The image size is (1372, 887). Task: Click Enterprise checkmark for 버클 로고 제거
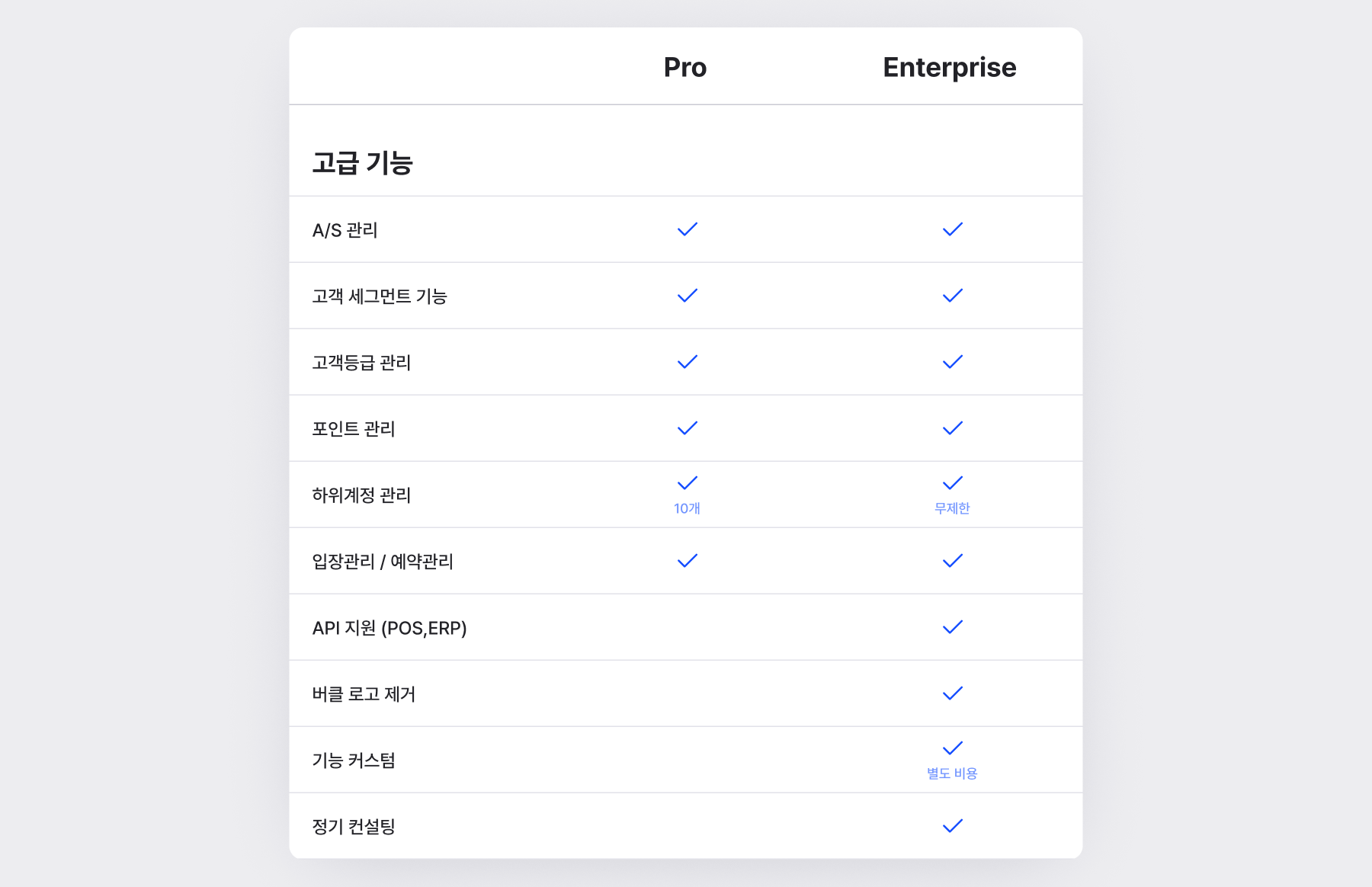pos(953,693)
